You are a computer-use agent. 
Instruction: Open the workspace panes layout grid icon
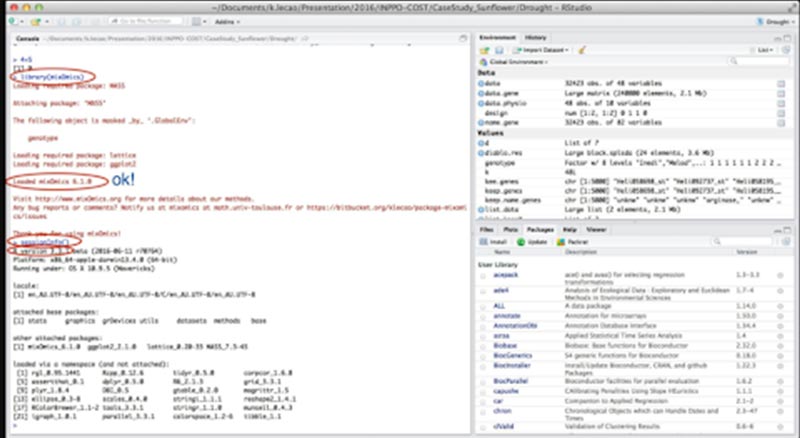pos(196,21)
